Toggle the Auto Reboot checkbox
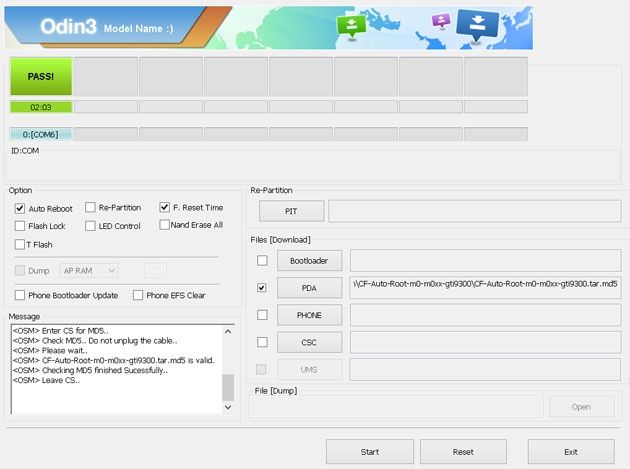The height and width of the screenshot is (469, 630). coord(20,208)
